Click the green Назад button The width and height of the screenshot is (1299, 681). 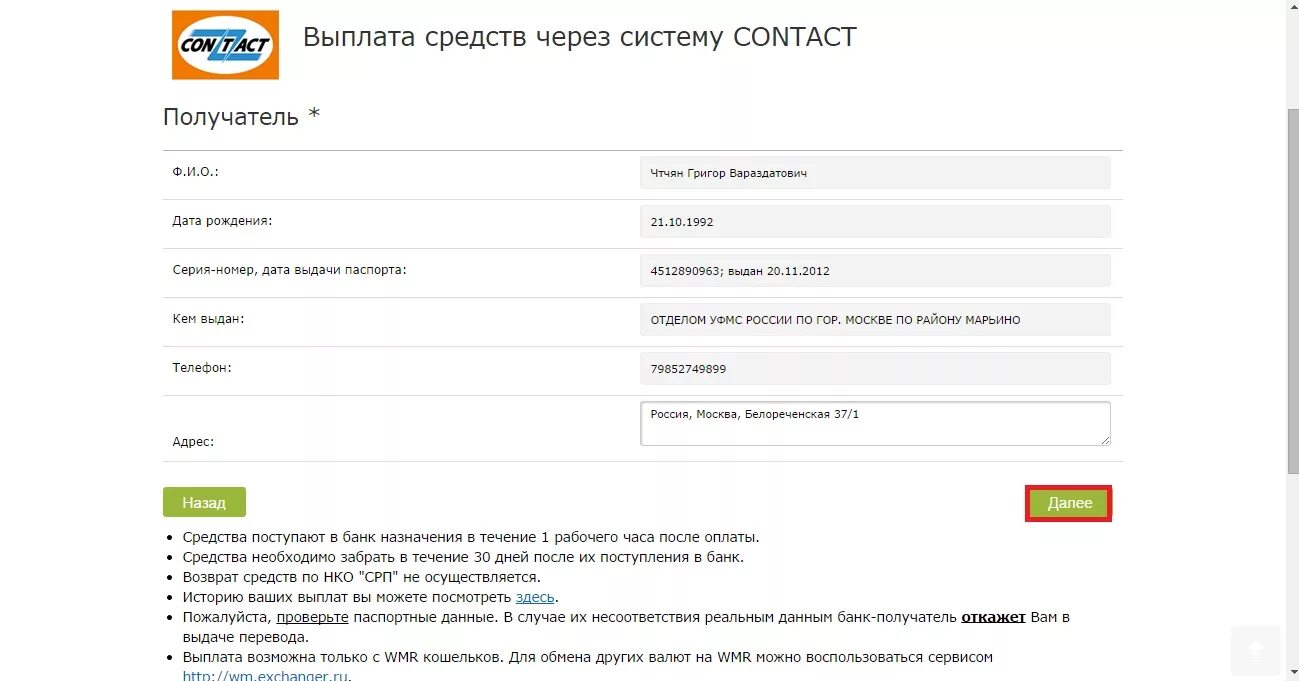coord(204,502)
